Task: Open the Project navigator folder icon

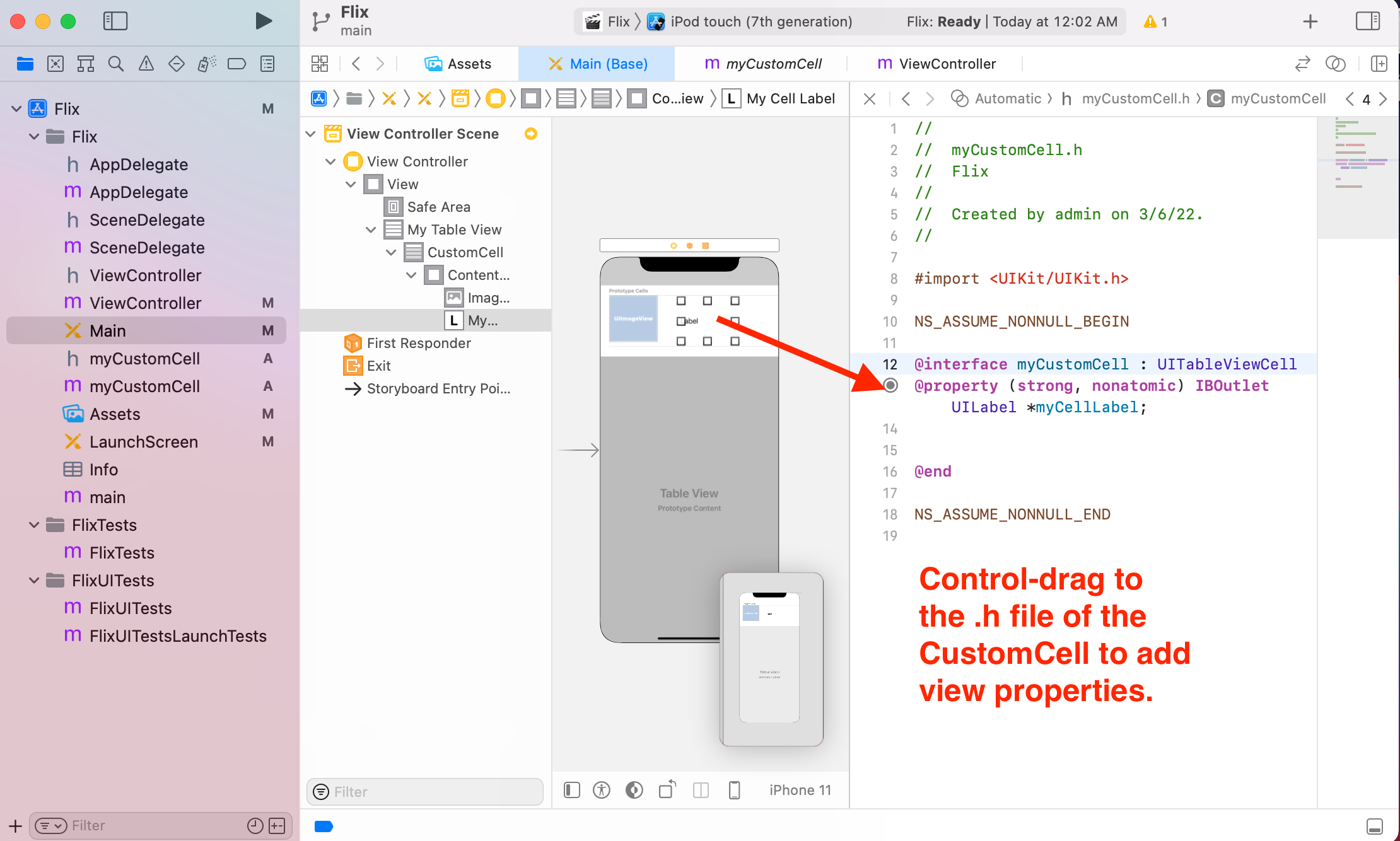Action: pos(25,64)
